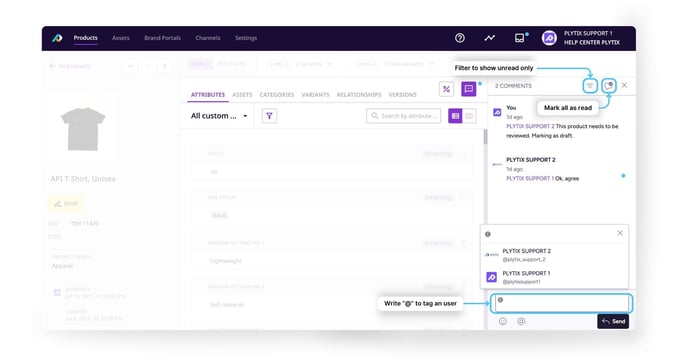Switch to the list view toggle
The image size is (688, 364).
(x=455, y=116)
